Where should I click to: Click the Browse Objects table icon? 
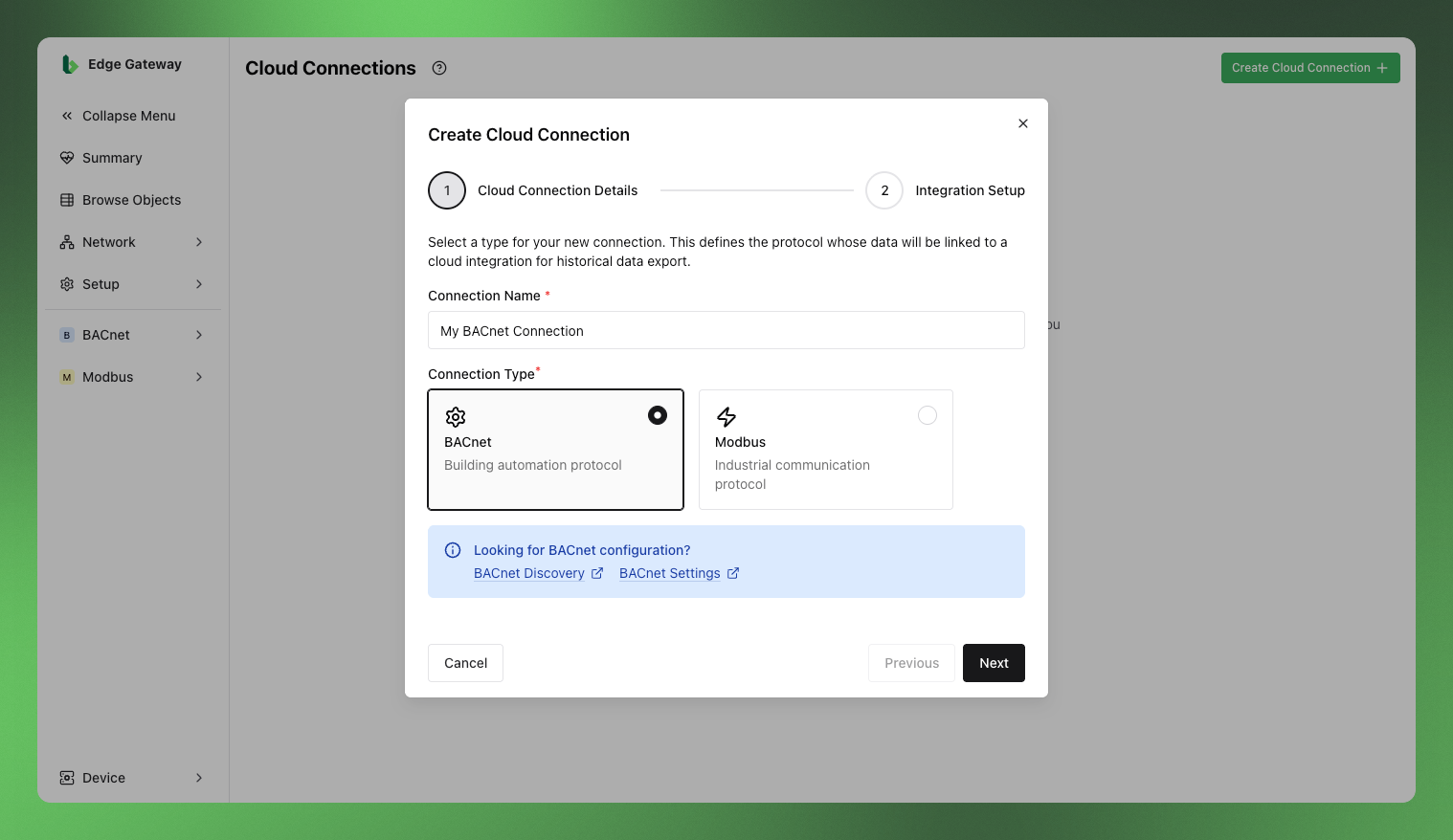click(67, 200)
